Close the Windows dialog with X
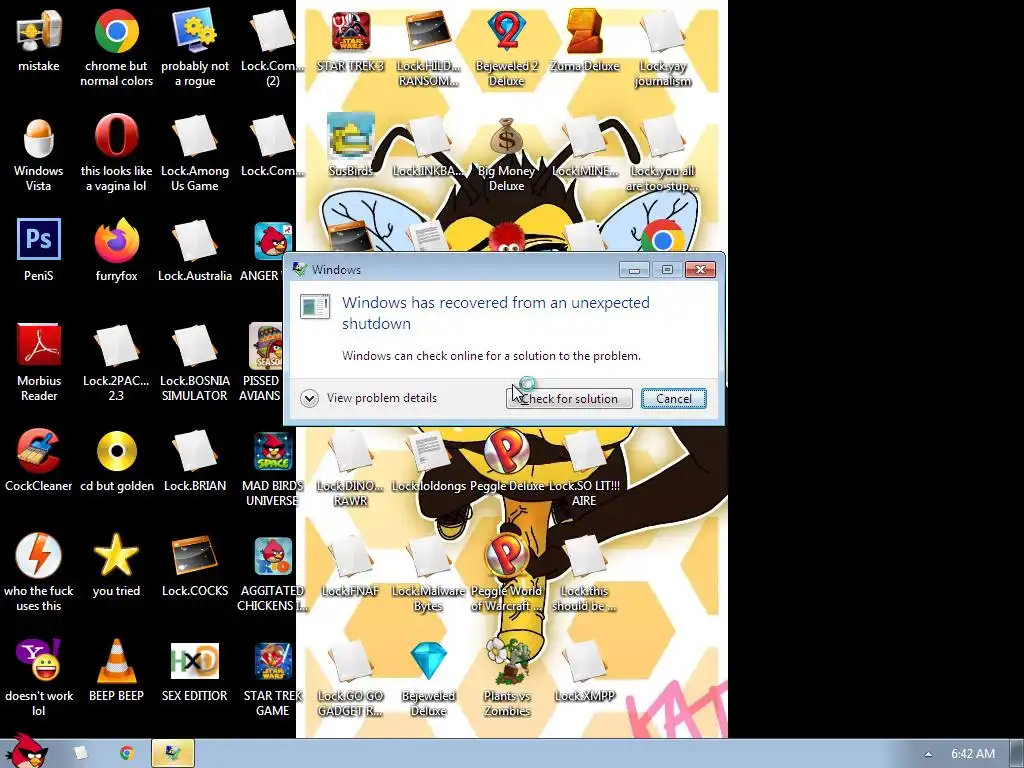 tap(700, 270)
